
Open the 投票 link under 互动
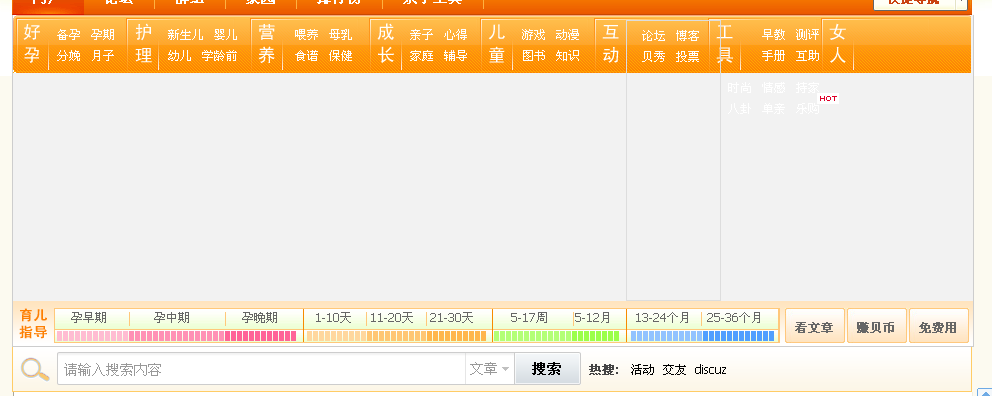click(x=688, y=57)
